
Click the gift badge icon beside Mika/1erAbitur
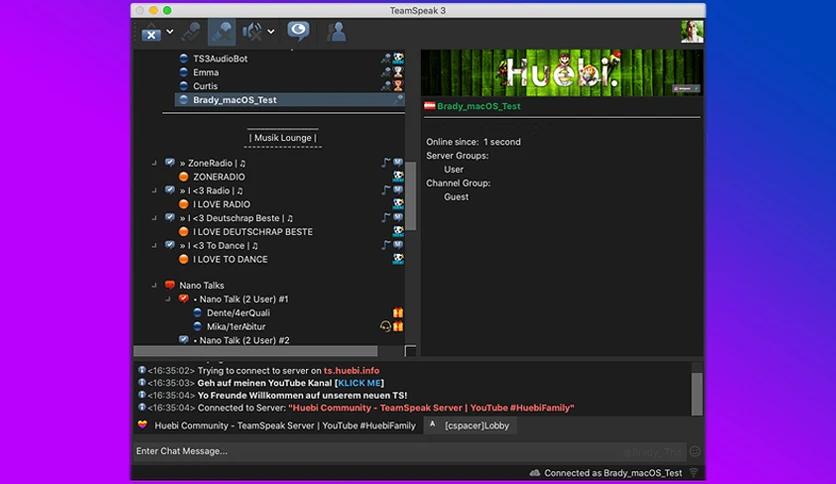pyautogui.click(x=398, y=326)
